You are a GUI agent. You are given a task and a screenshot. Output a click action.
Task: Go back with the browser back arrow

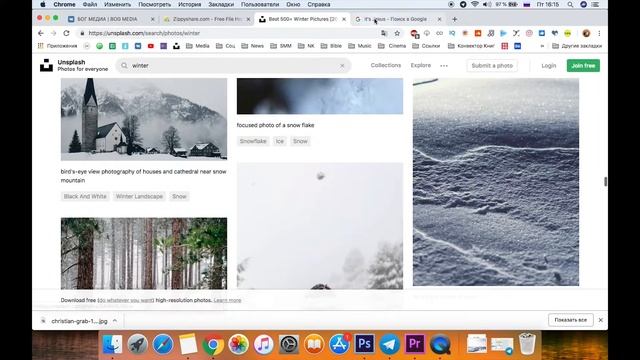click(x=40, y=33)
